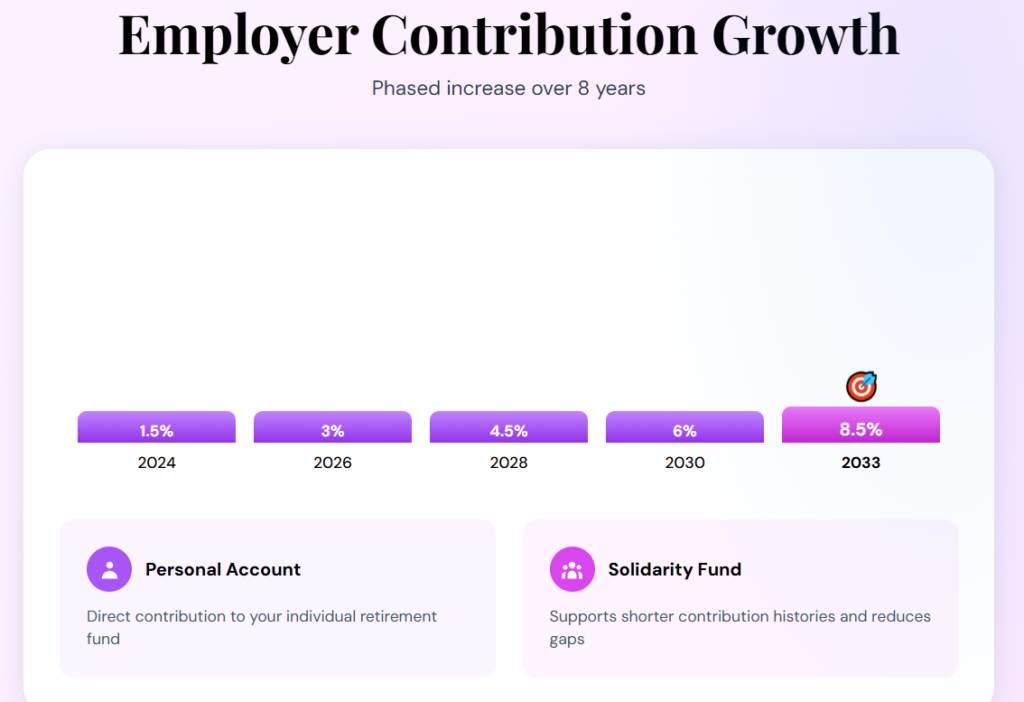
Task: Click the Solidarity Fund heading
Action: point(674,569)
